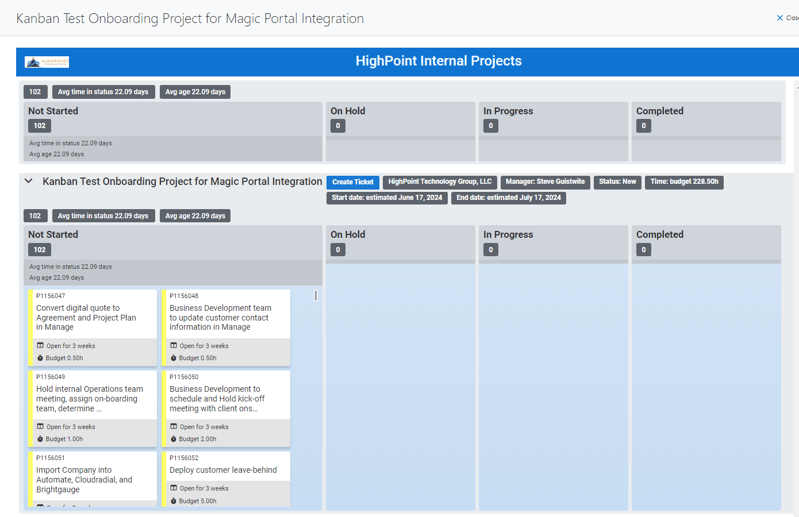
Task: Click the top summary Avg time in status badge
Action: (x=103, y=92)
